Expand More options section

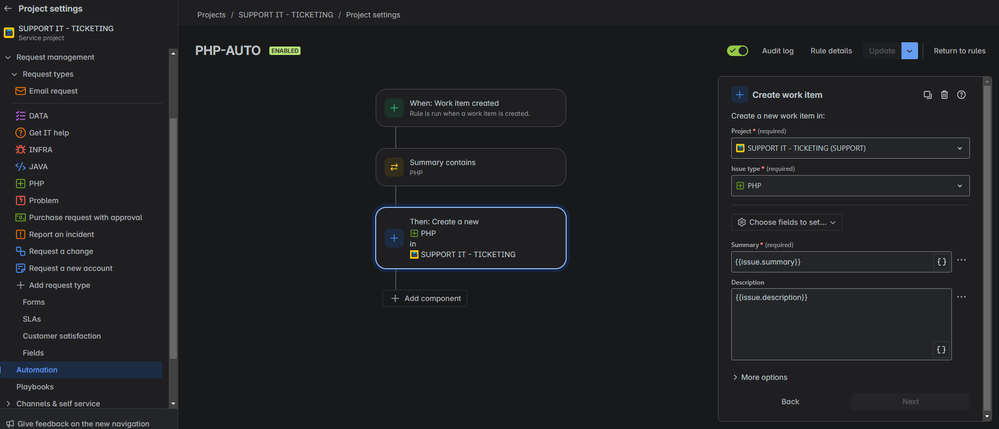pyautogui.click(x=759, y=377)
